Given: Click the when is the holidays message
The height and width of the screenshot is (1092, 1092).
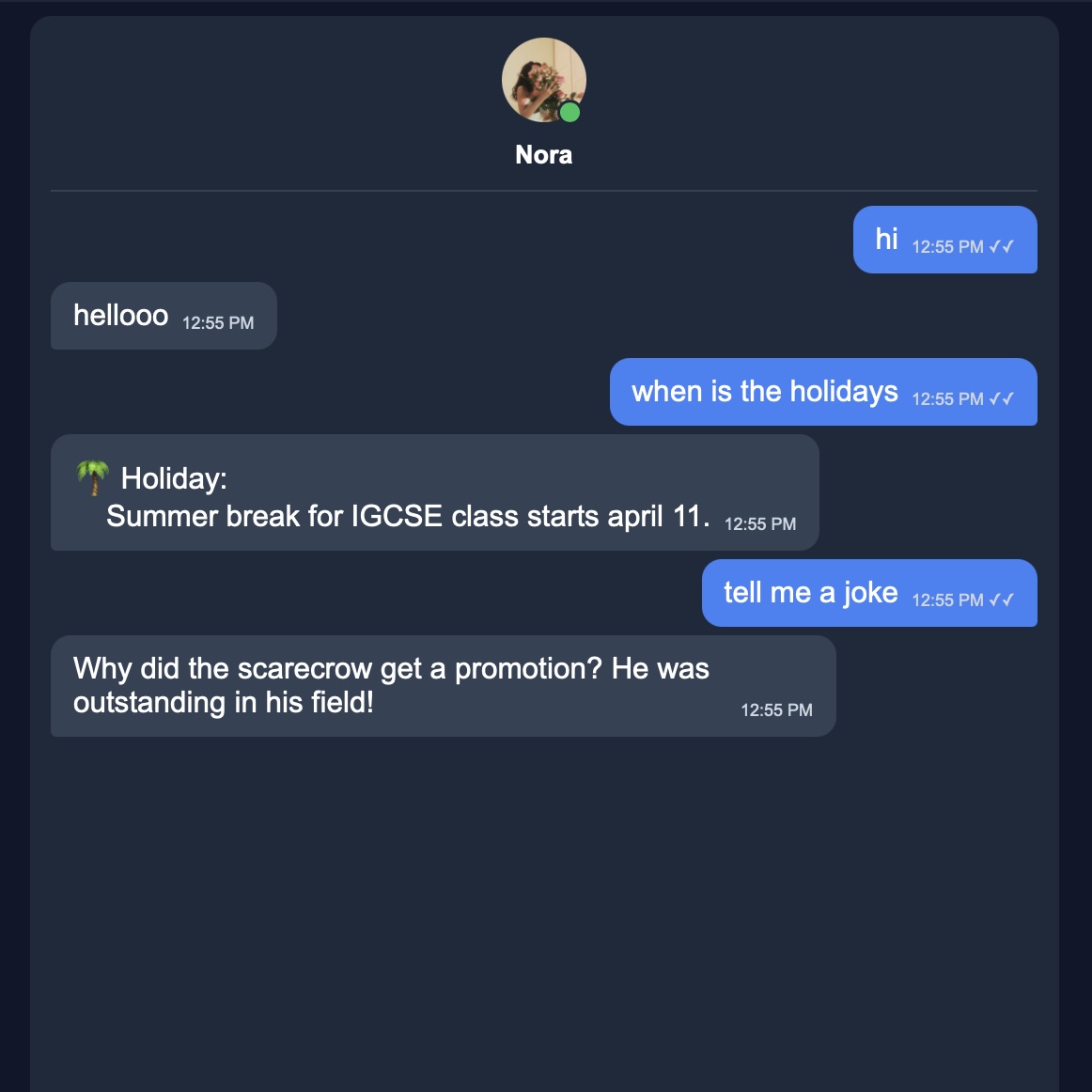Looking at the screenshot, I should [763, 391].
